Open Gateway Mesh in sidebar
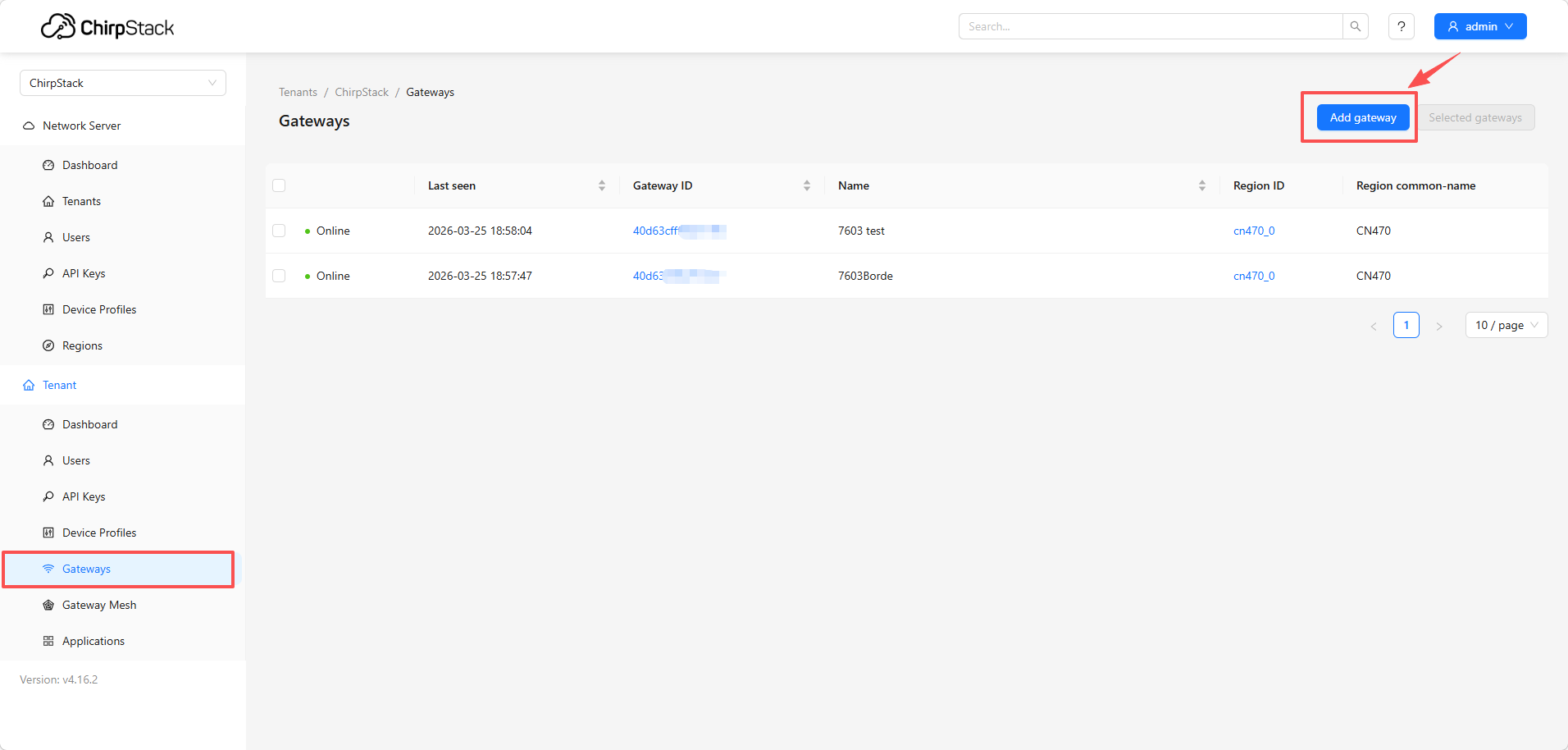The image size is (1568, 750). 99,605
